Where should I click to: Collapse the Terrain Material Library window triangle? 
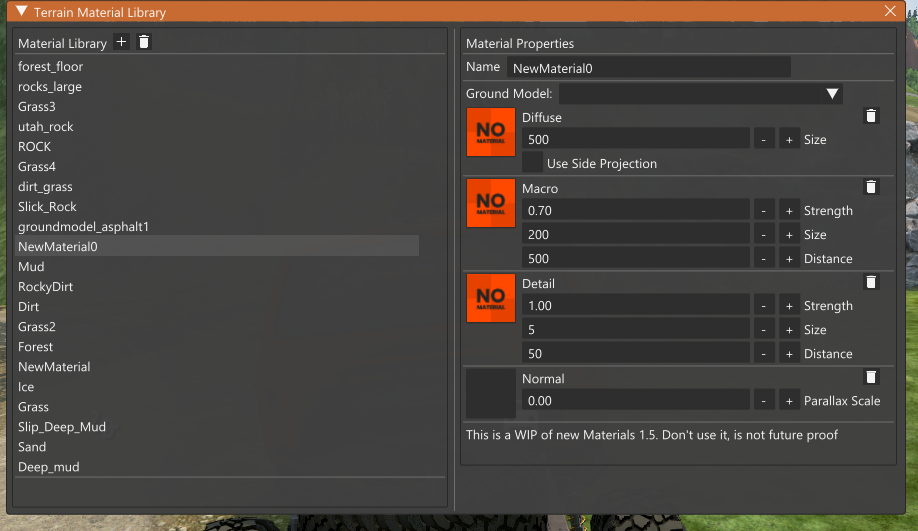click(x=22, y=11)
